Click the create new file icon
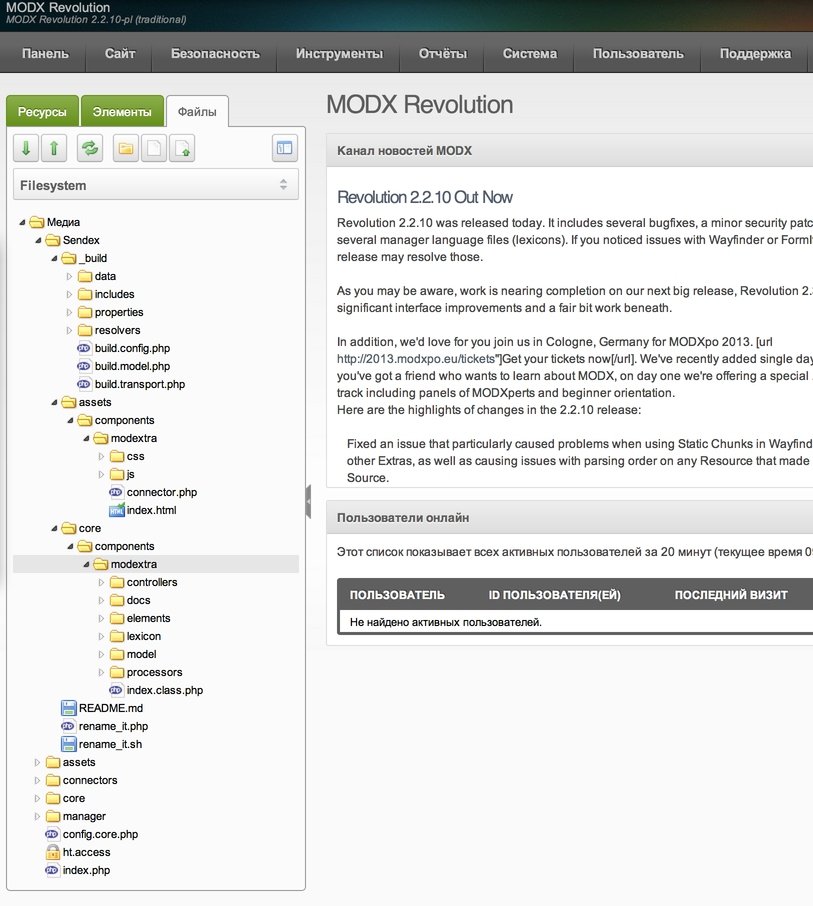 [x=154, y=148]
